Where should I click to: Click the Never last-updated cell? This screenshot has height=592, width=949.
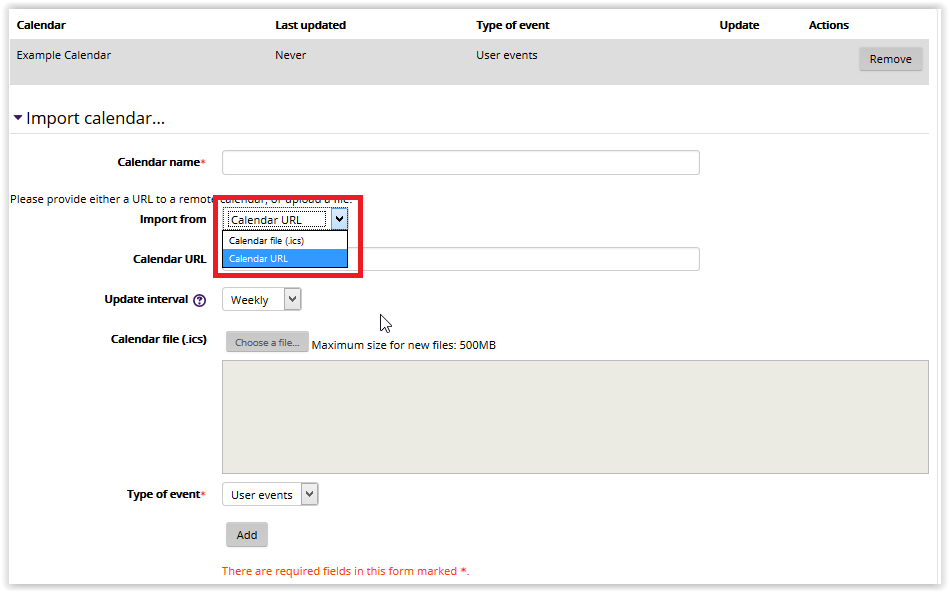click(x=291, y=55)
